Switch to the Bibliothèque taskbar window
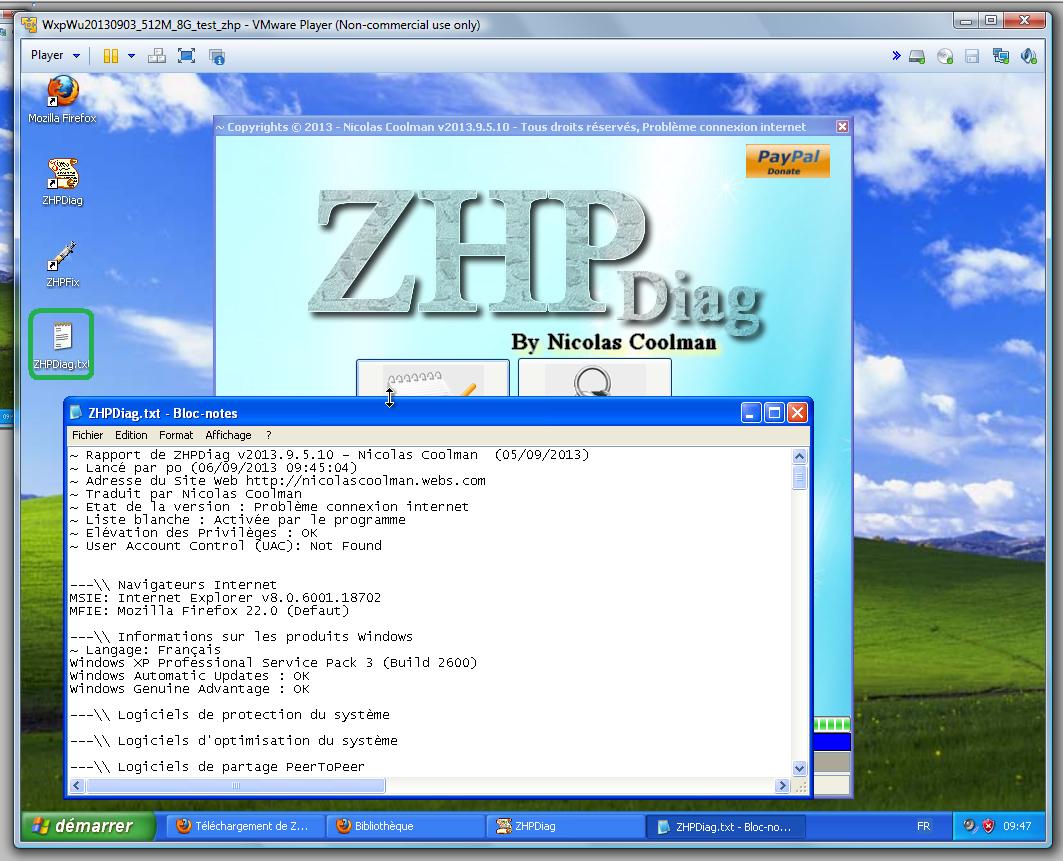The width and height of the screenshot is (1063, 861). pyautogui.click(x=404, y=826)
